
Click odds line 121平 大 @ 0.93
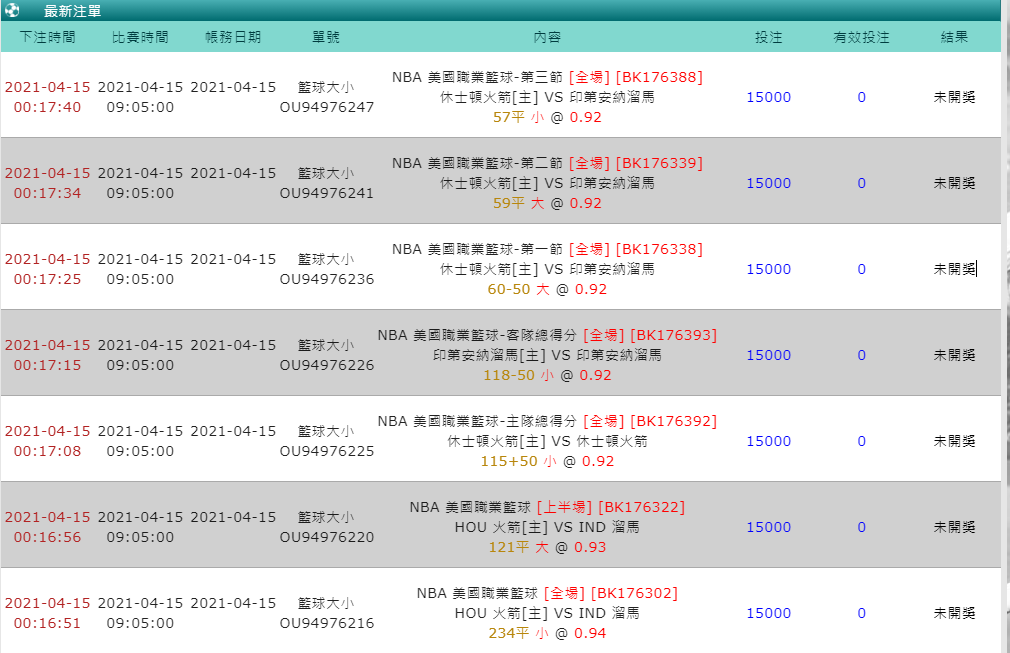[x=547, y=547]
